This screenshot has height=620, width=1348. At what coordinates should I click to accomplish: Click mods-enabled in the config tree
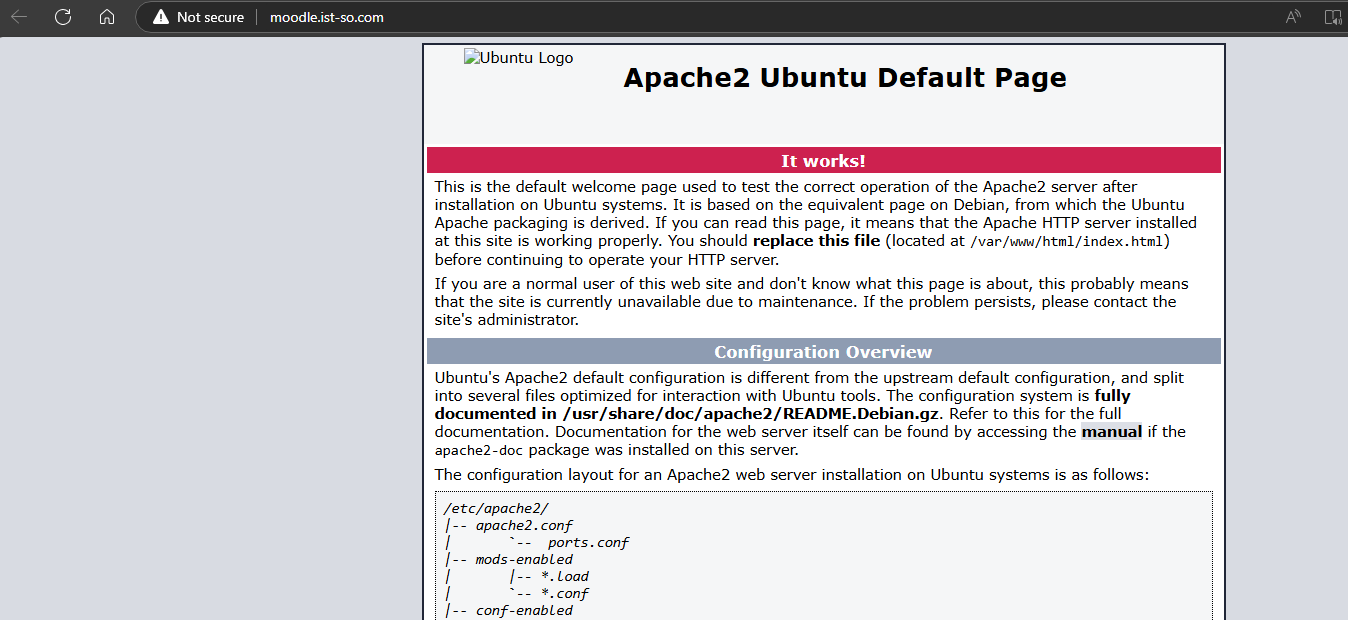point(524,559)
